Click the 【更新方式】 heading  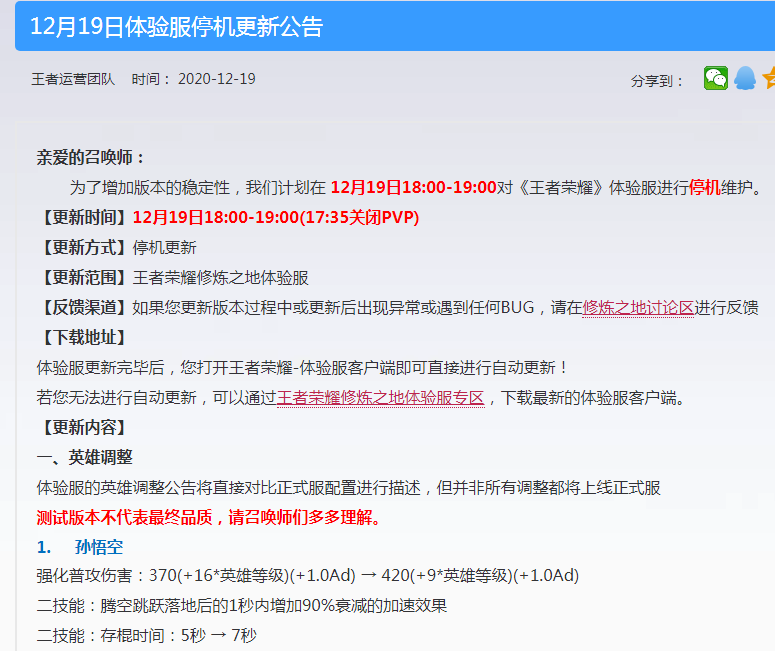(x=85, y=248)
